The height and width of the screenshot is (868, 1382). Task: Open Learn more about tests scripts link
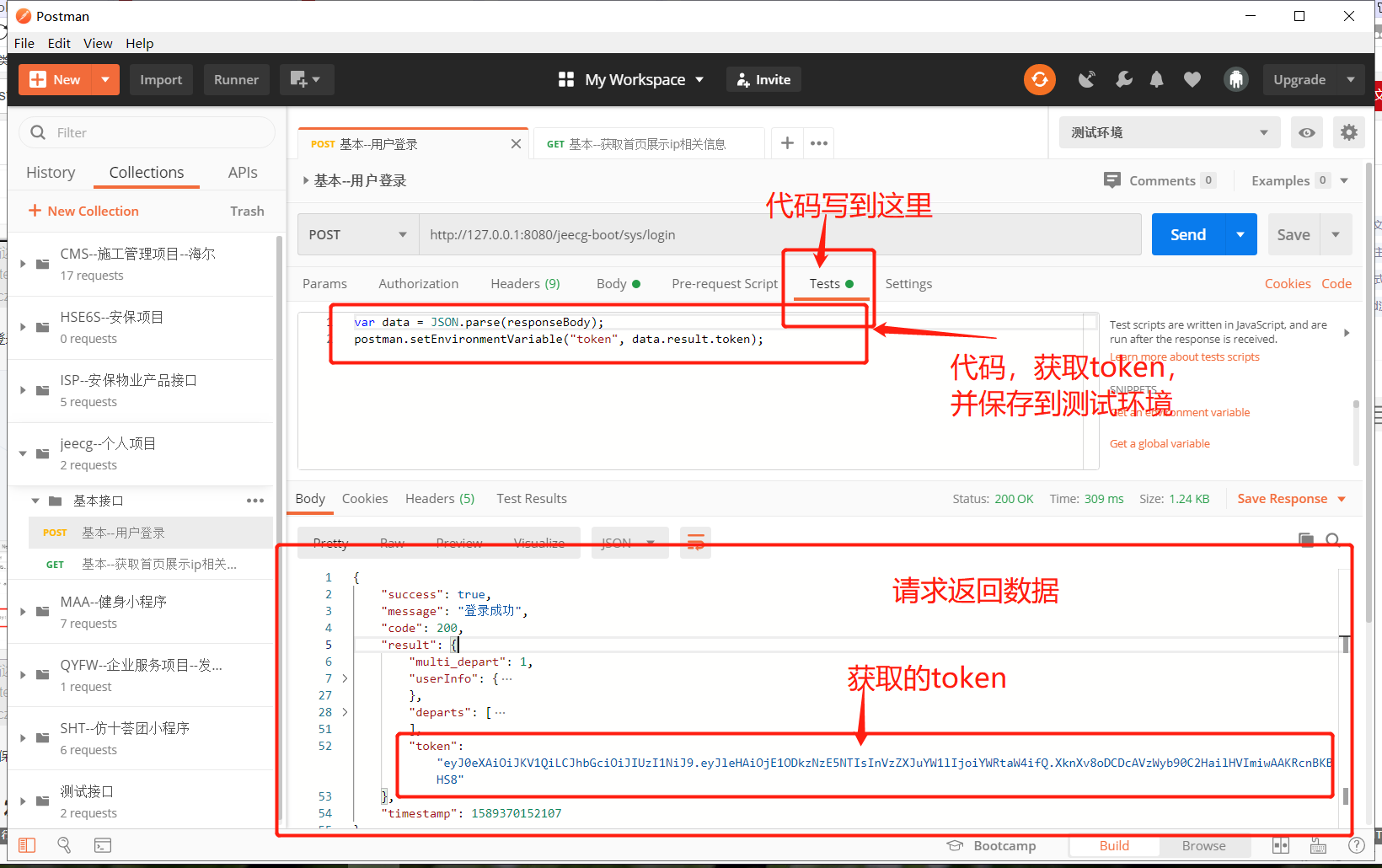(1183, 356)
